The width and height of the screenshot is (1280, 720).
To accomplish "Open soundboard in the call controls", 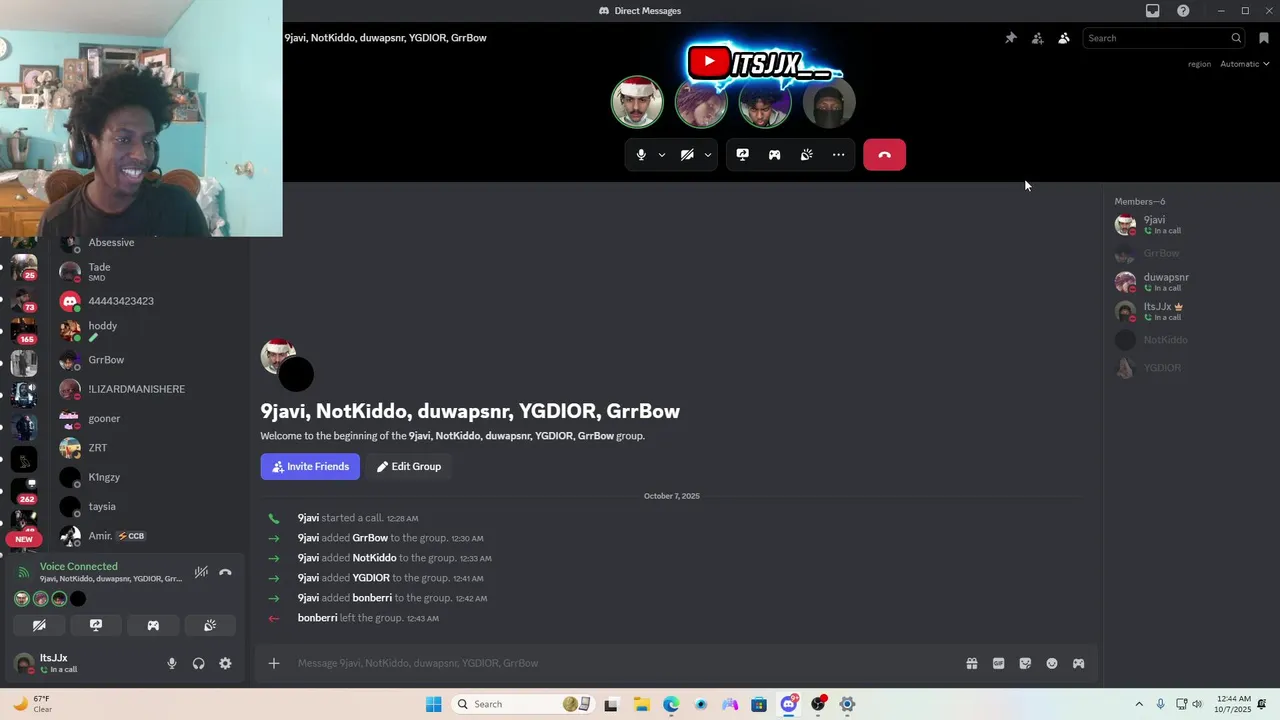I will coord(806,155).
